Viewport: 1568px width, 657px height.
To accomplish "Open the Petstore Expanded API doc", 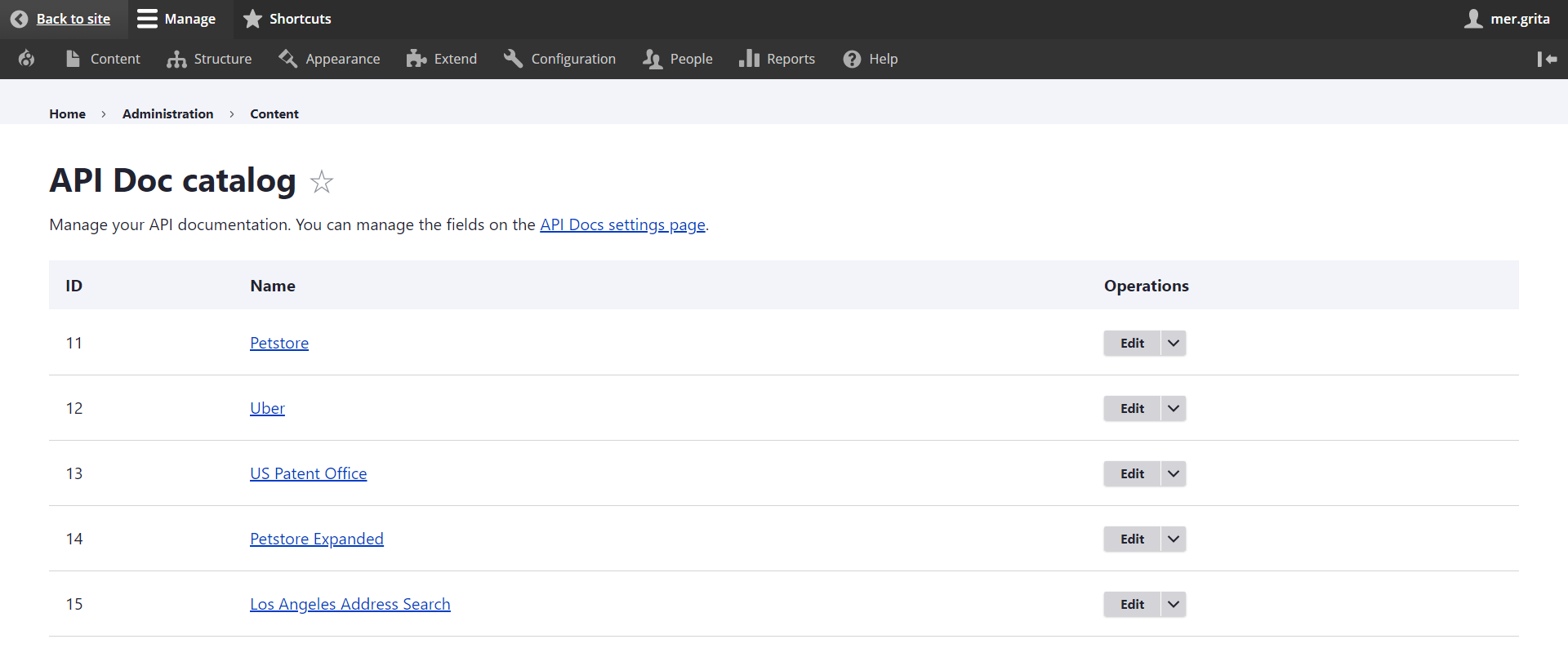I will [x=316, y=539].
